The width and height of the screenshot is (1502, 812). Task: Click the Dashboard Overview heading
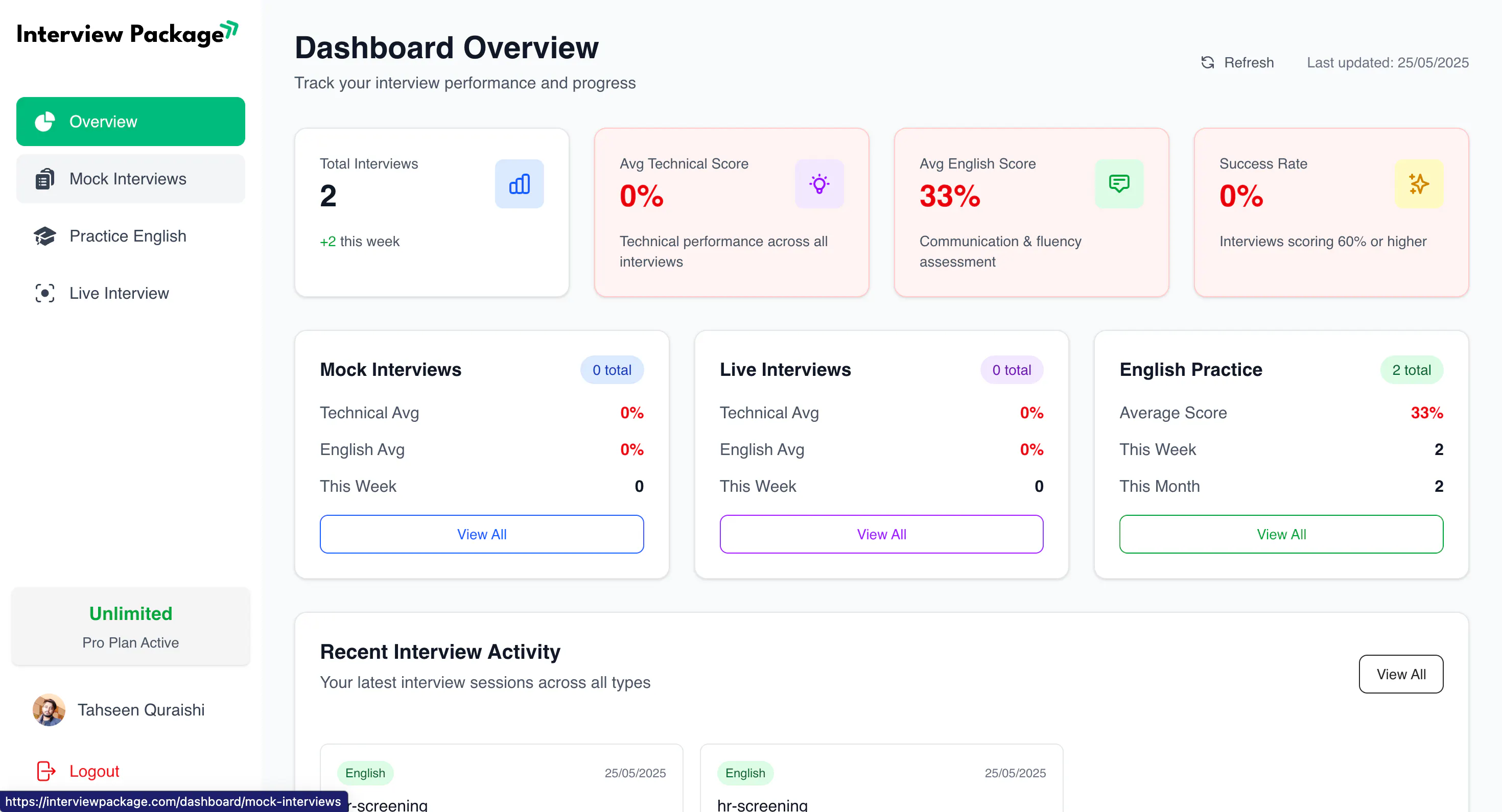(x=447, y=47)
